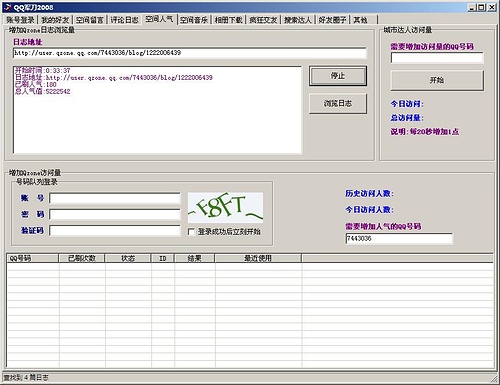Enable the 登录成功后立刻开始 checkbox
Image resolution: width=500 pixels, height=385 pixels.
pyautogui.click(x=191, y=232)
